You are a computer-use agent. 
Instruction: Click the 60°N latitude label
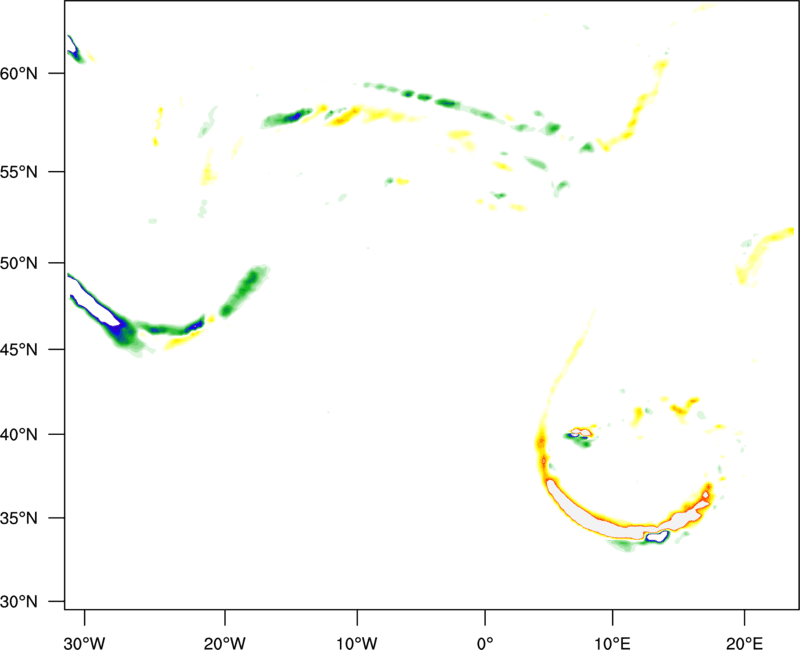pos(19,73)
